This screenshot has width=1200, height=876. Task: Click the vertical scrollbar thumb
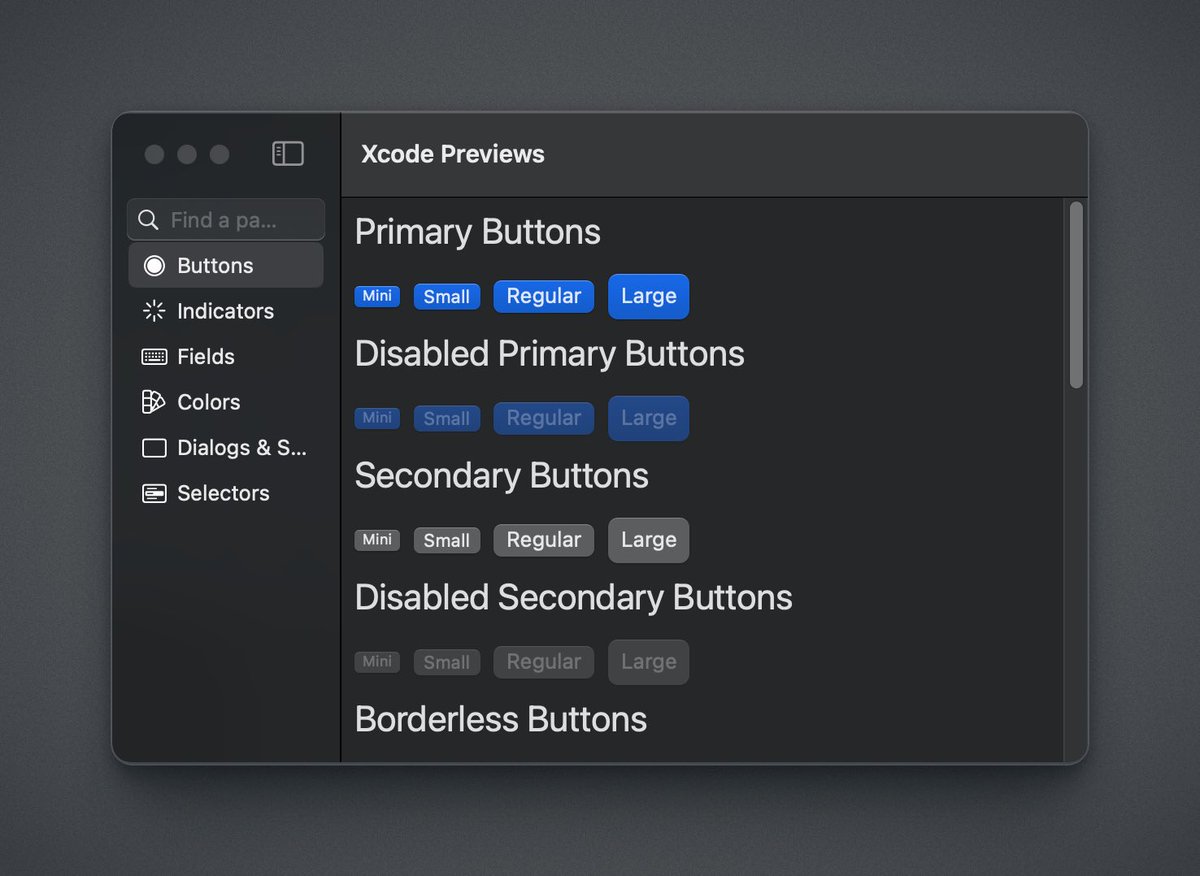click(1076, 295)
